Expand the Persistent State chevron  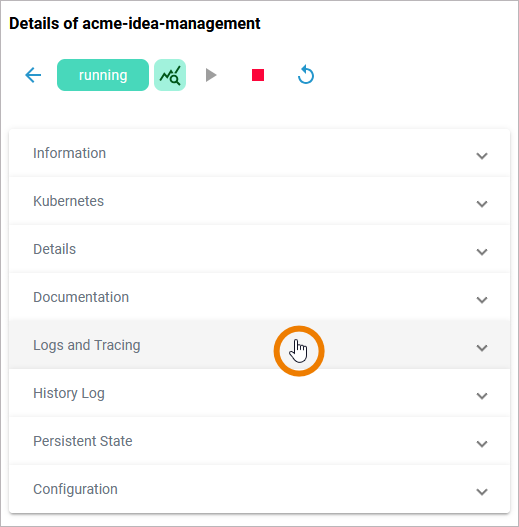click(x=482, y=444)
